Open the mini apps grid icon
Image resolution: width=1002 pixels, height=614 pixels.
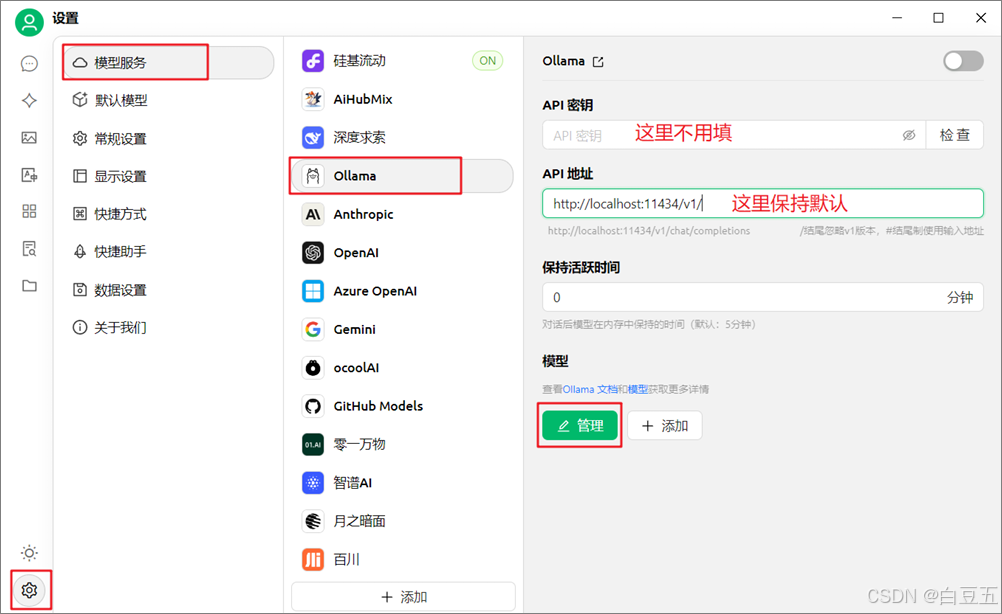tap(29, 211)
